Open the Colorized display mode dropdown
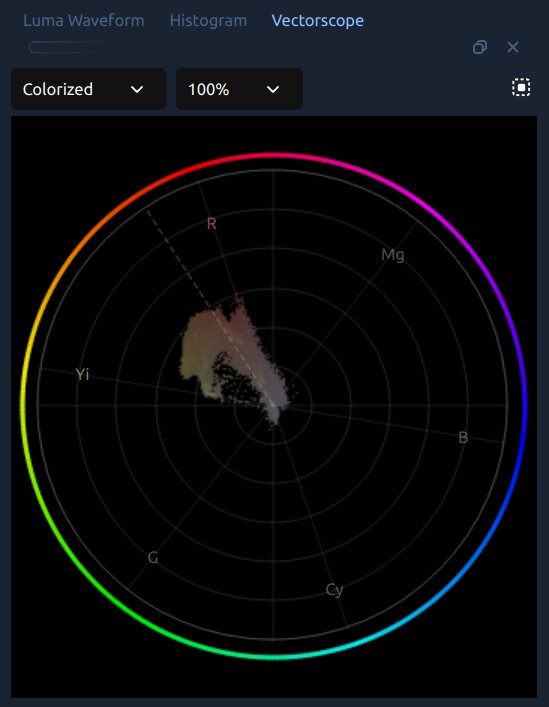Screen dimensions: 549x707 (x=88, y=89)
